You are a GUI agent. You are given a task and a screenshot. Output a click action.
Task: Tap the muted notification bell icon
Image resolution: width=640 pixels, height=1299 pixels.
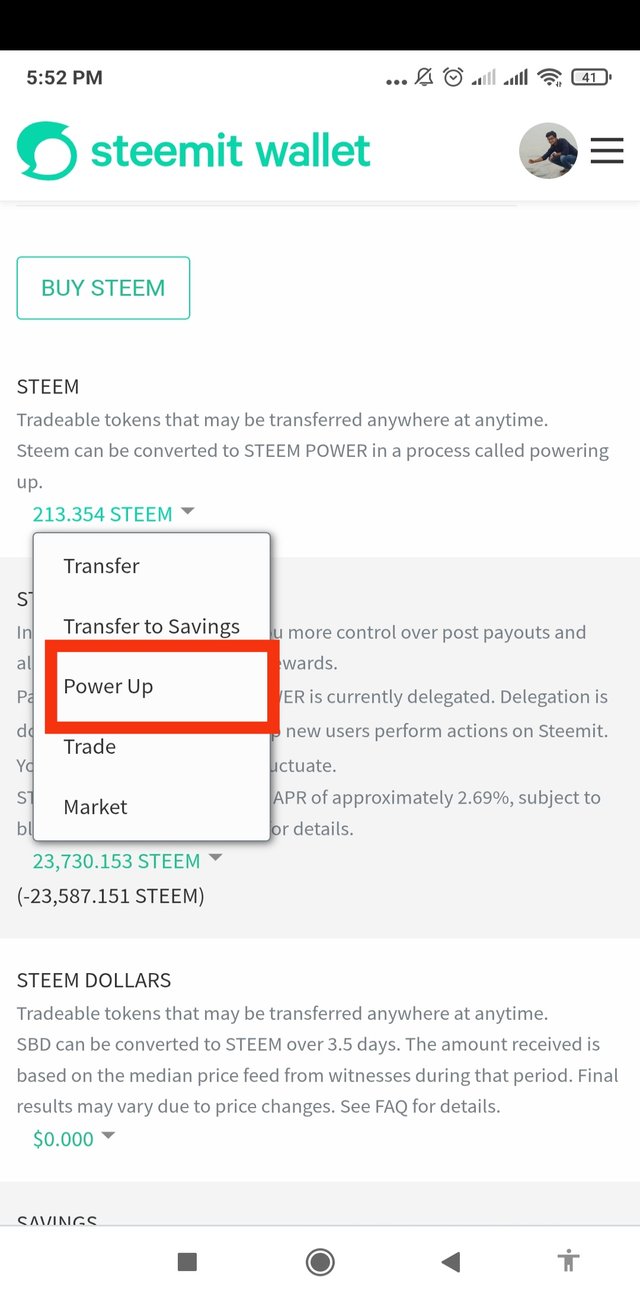[x=424, y=77]
